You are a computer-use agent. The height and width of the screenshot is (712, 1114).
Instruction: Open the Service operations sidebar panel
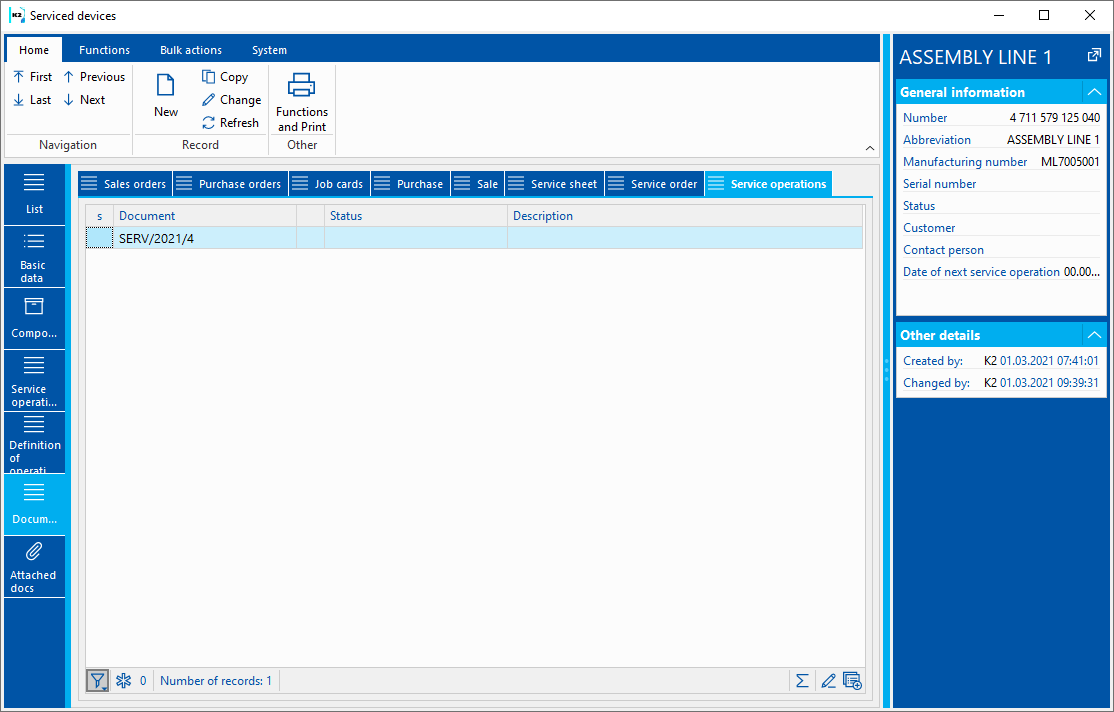click(x=34, y=381)
